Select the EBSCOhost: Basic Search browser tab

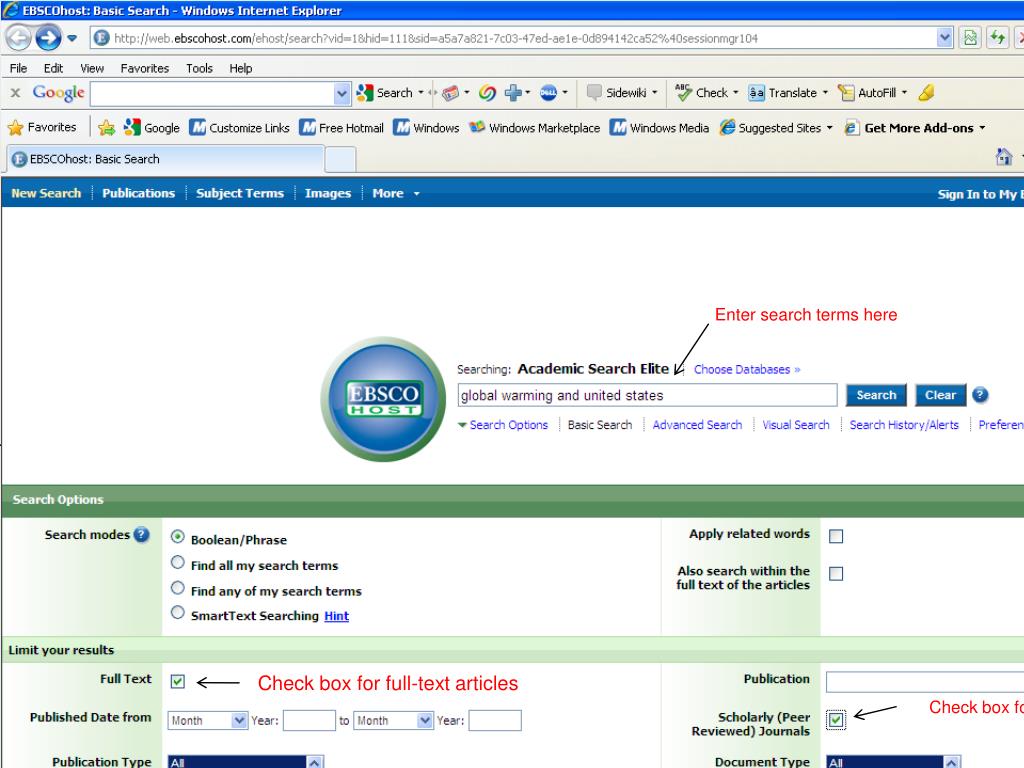tap(165, 159)
